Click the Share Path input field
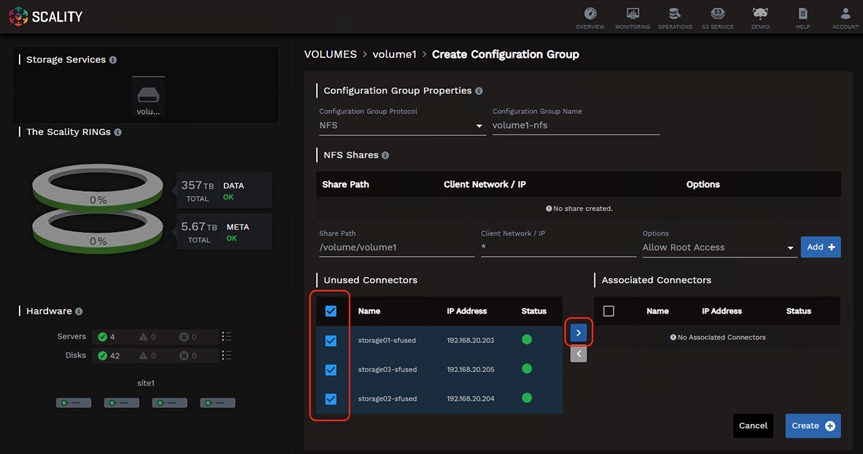 [x=396, y=248]
